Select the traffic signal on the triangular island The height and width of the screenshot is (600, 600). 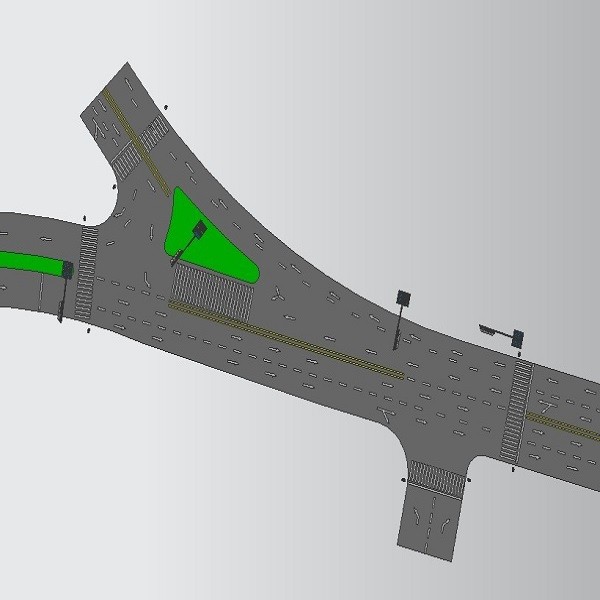(198, 230)
